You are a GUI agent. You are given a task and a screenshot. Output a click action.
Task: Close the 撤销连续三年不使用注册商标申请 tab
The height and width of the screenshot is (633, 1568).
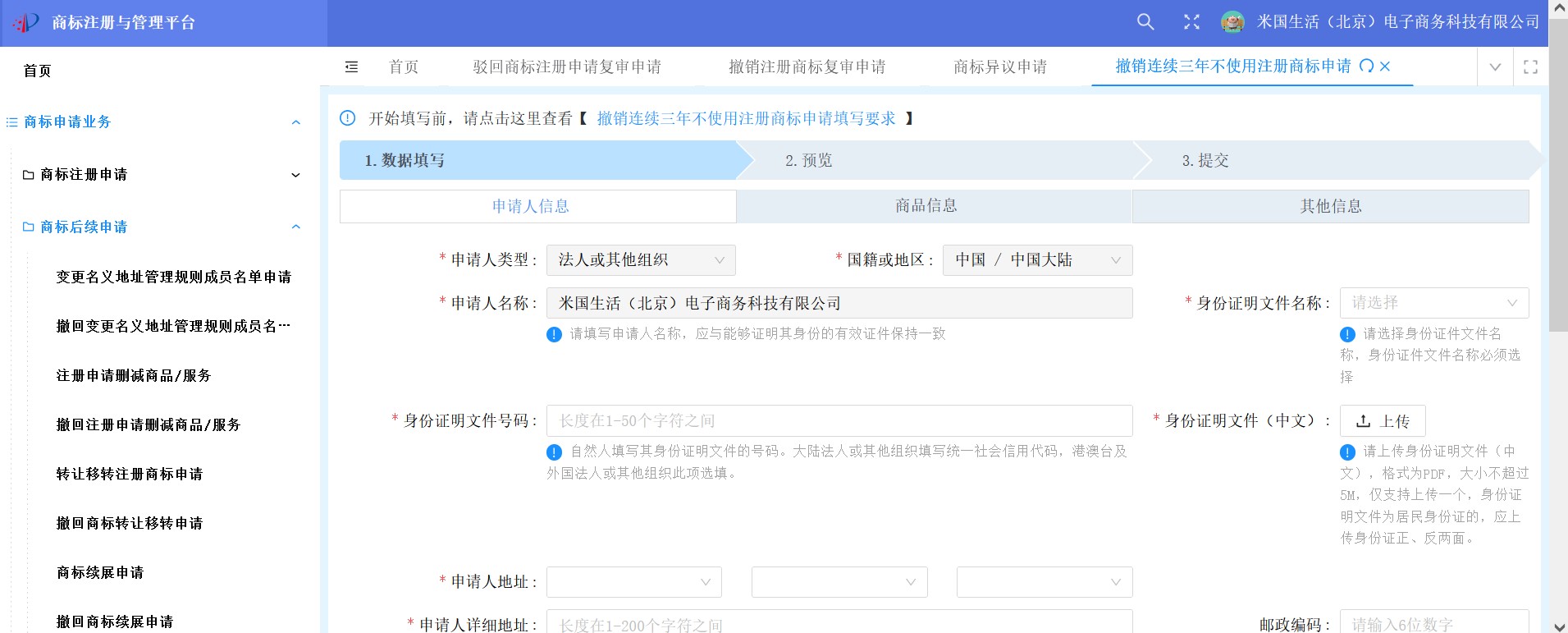1385,67
